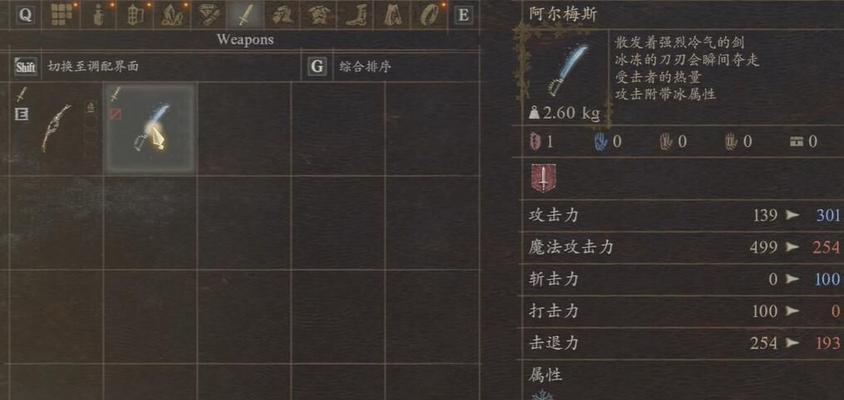844x400 pixels.
Task: Open the all-items grid category tab
Action: tap(62, 14)
